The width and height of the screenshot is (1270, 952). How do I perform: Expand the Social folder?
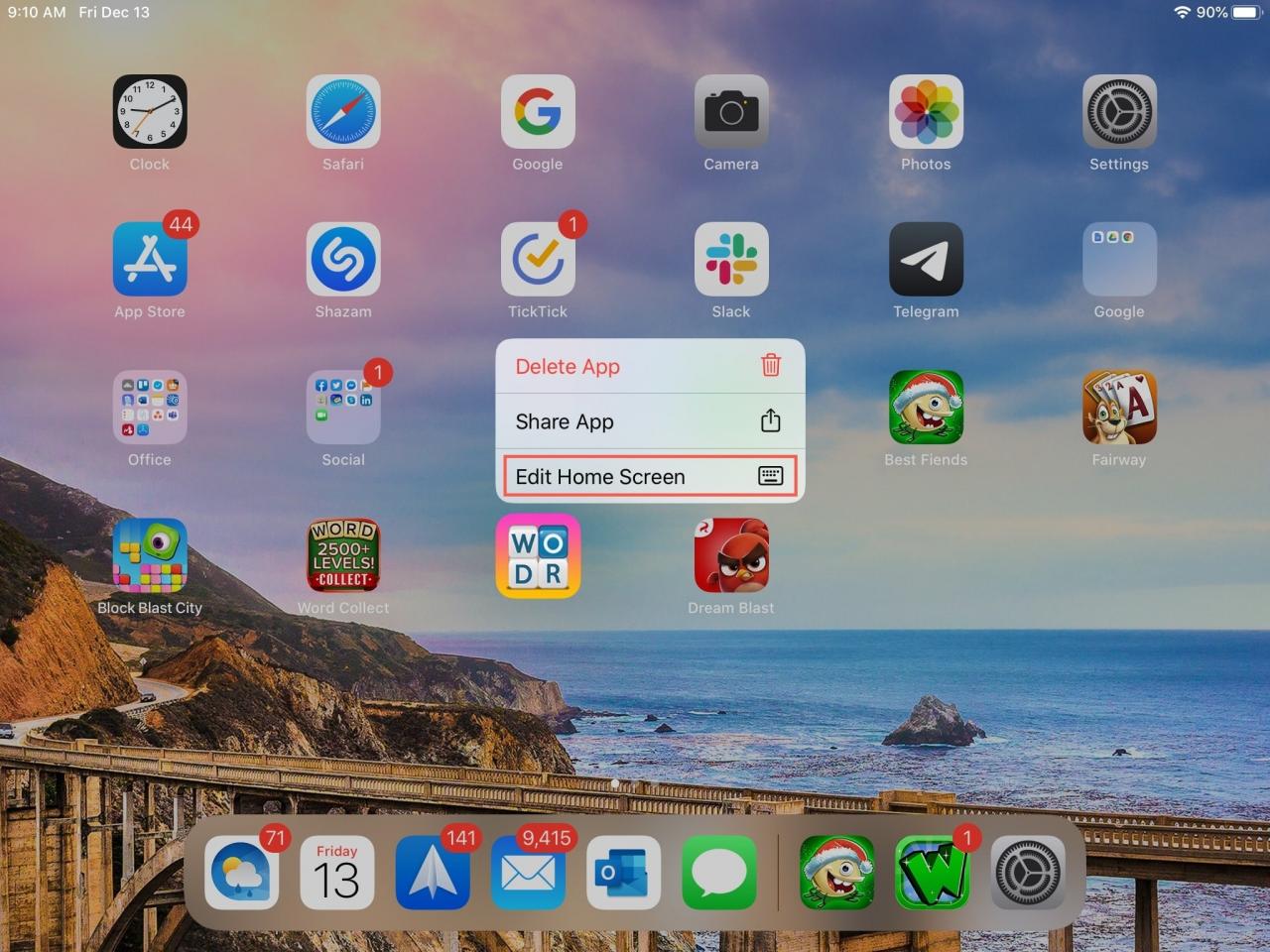tap(342, 408)
